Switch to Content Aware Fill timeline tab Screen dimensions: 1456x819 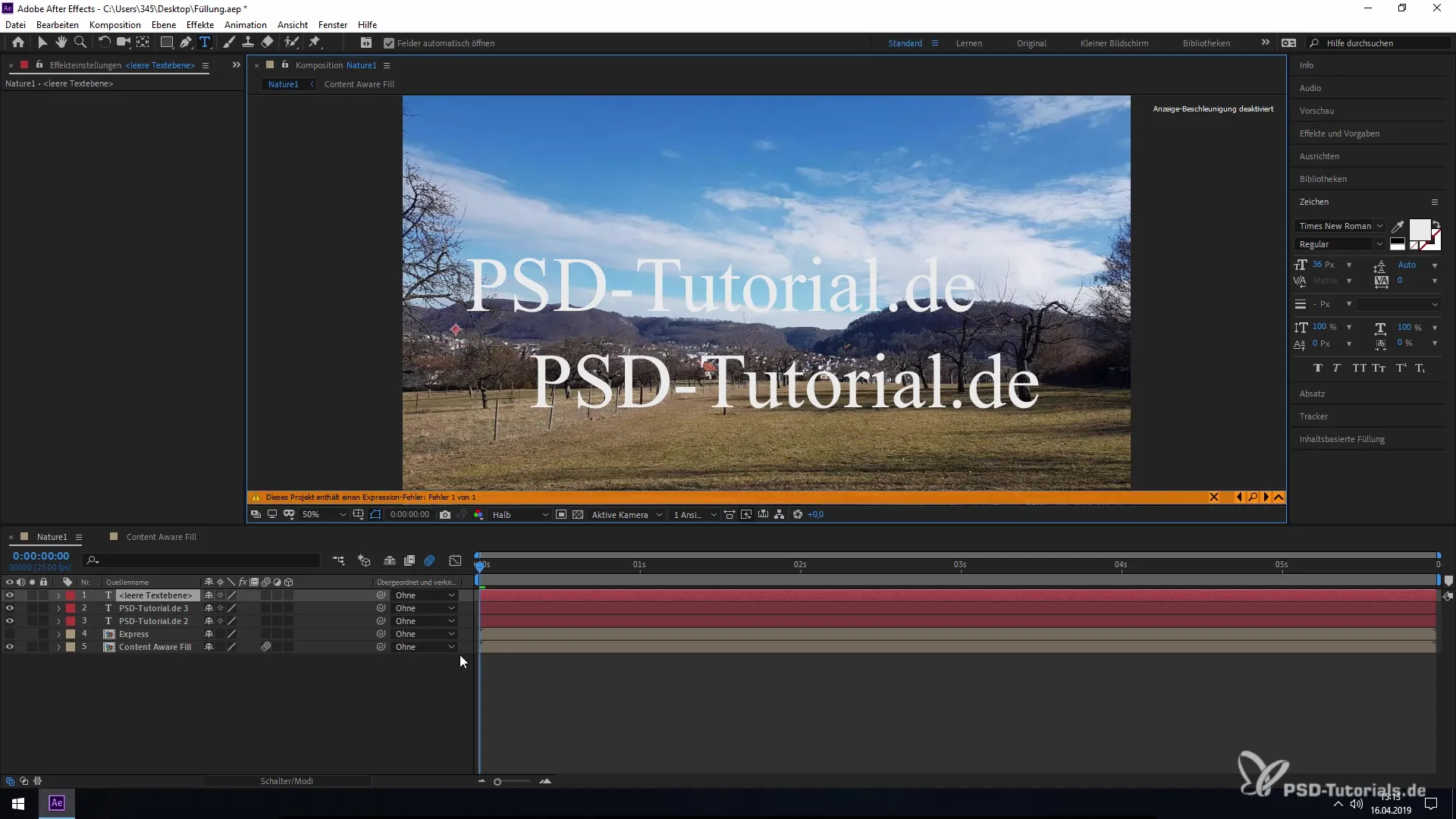(161, 537)
